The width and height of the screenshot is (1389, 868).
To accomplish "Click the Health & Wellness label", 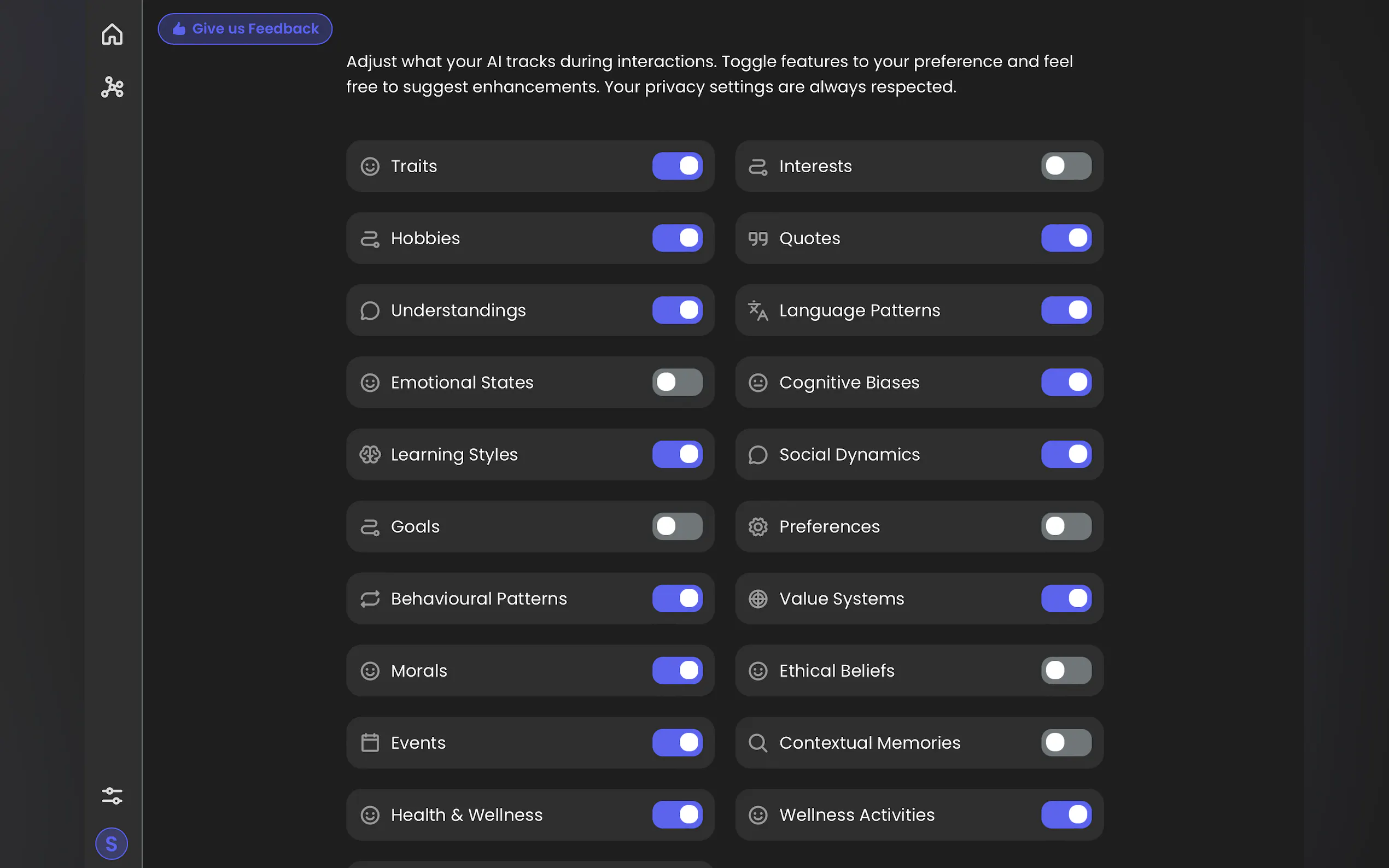I will click(x=466, y=814).
